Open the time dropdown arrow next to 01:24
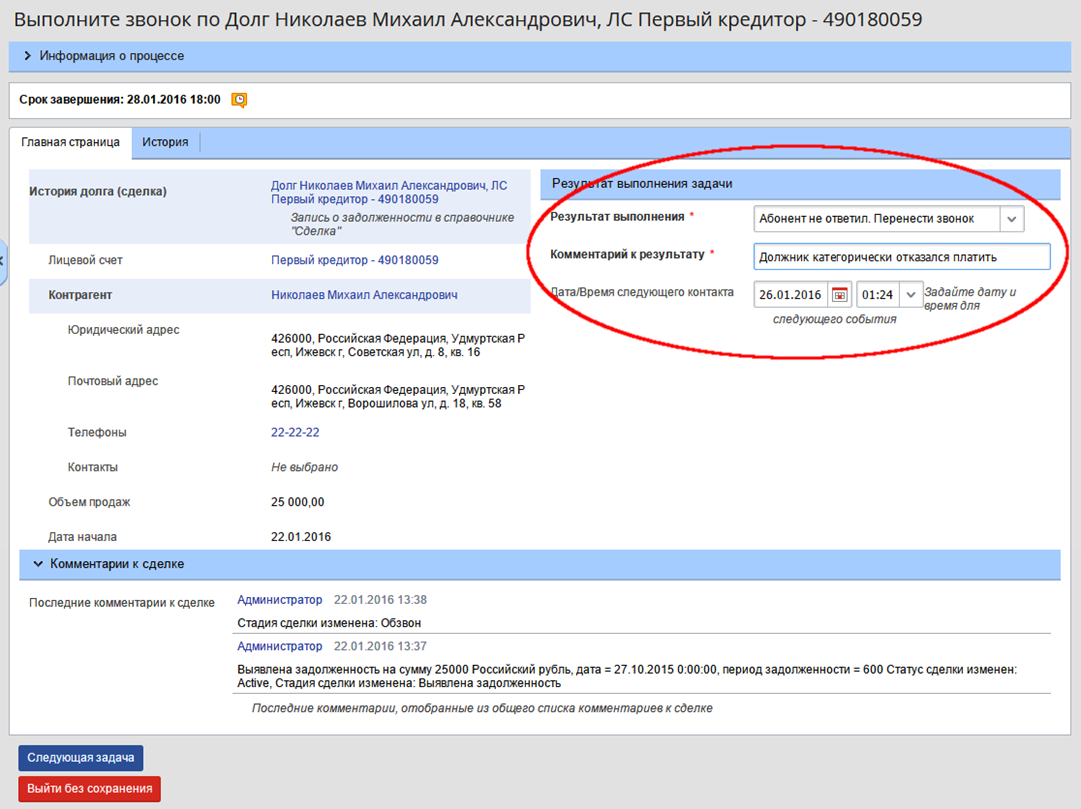The width and height of the screenshot is (1081, 809). tap(911, 295)
